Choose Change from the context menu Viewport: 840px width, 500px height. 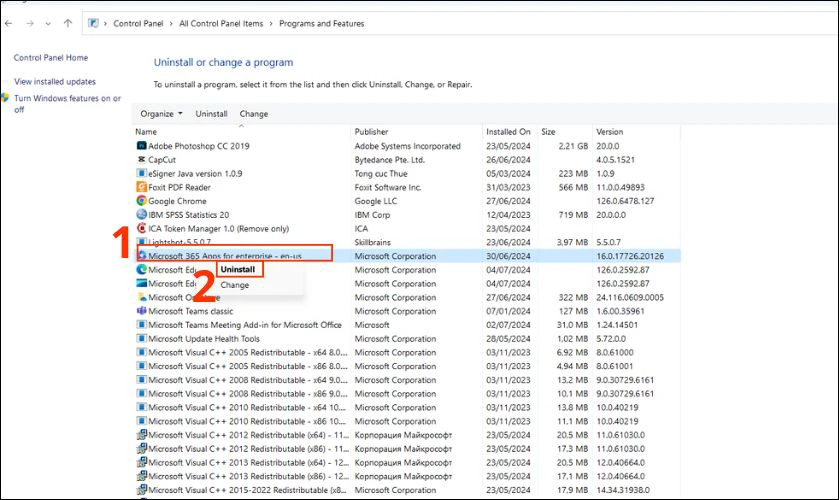point(235,285)
